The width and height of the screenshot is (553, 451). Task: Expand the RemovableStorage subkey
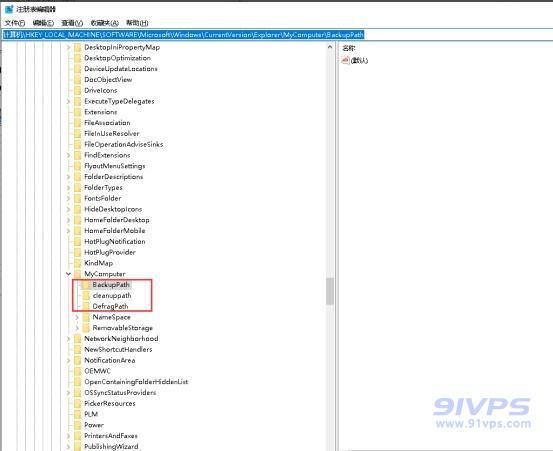click(x=77, y=328)
